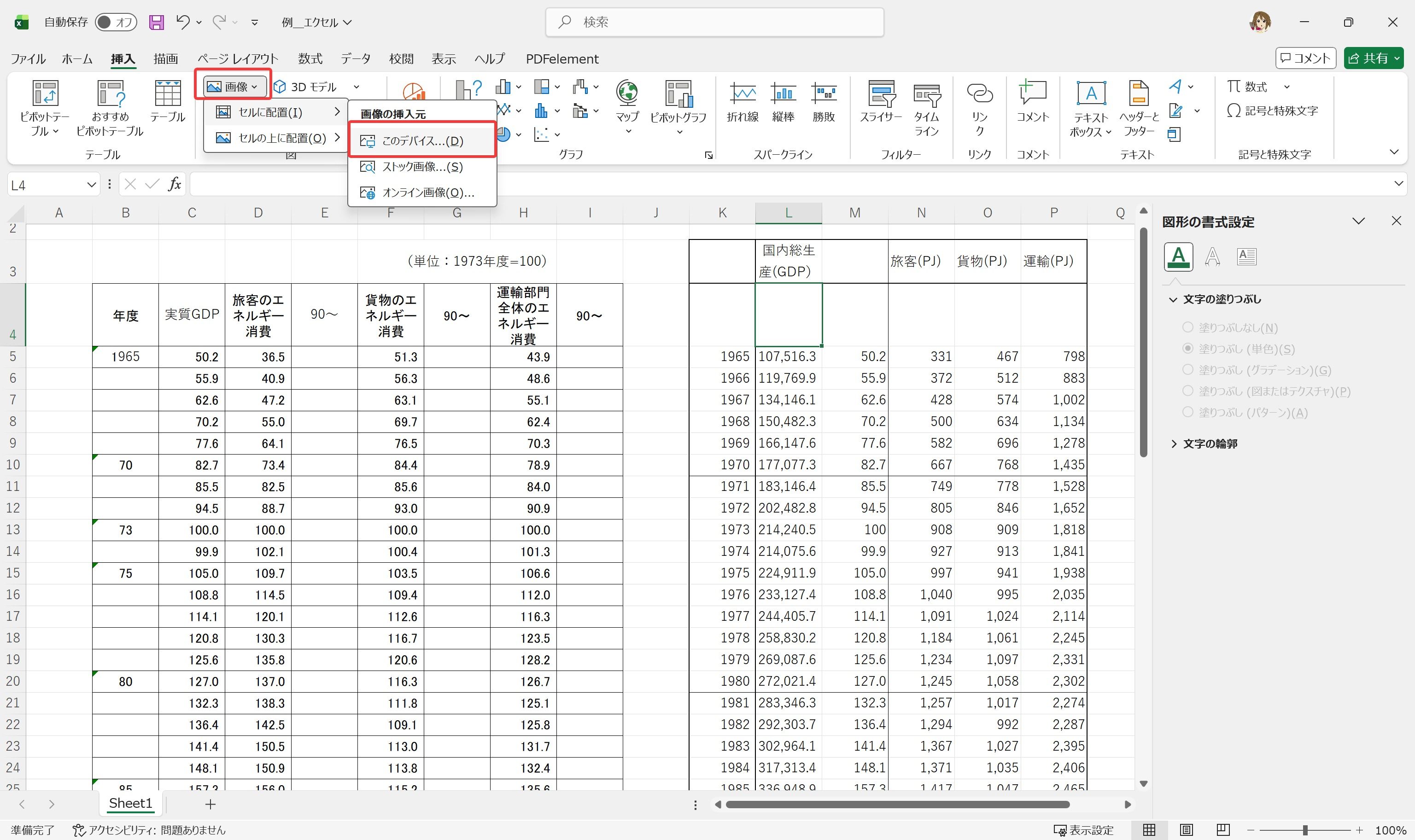Open 記号と特殊文字
Screen dimensions: 1415x840
point(1275,111)
